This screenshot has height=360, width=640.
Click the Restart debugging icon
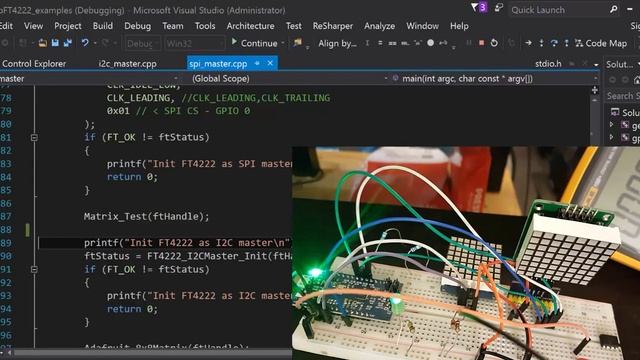[494, 43]
